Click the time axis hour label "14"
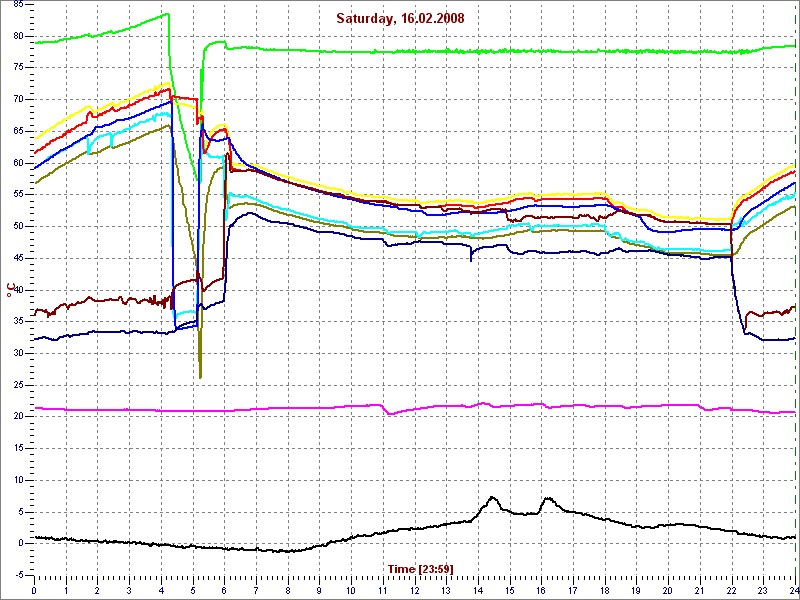This screenshot has height=600, width=800. 479,589
